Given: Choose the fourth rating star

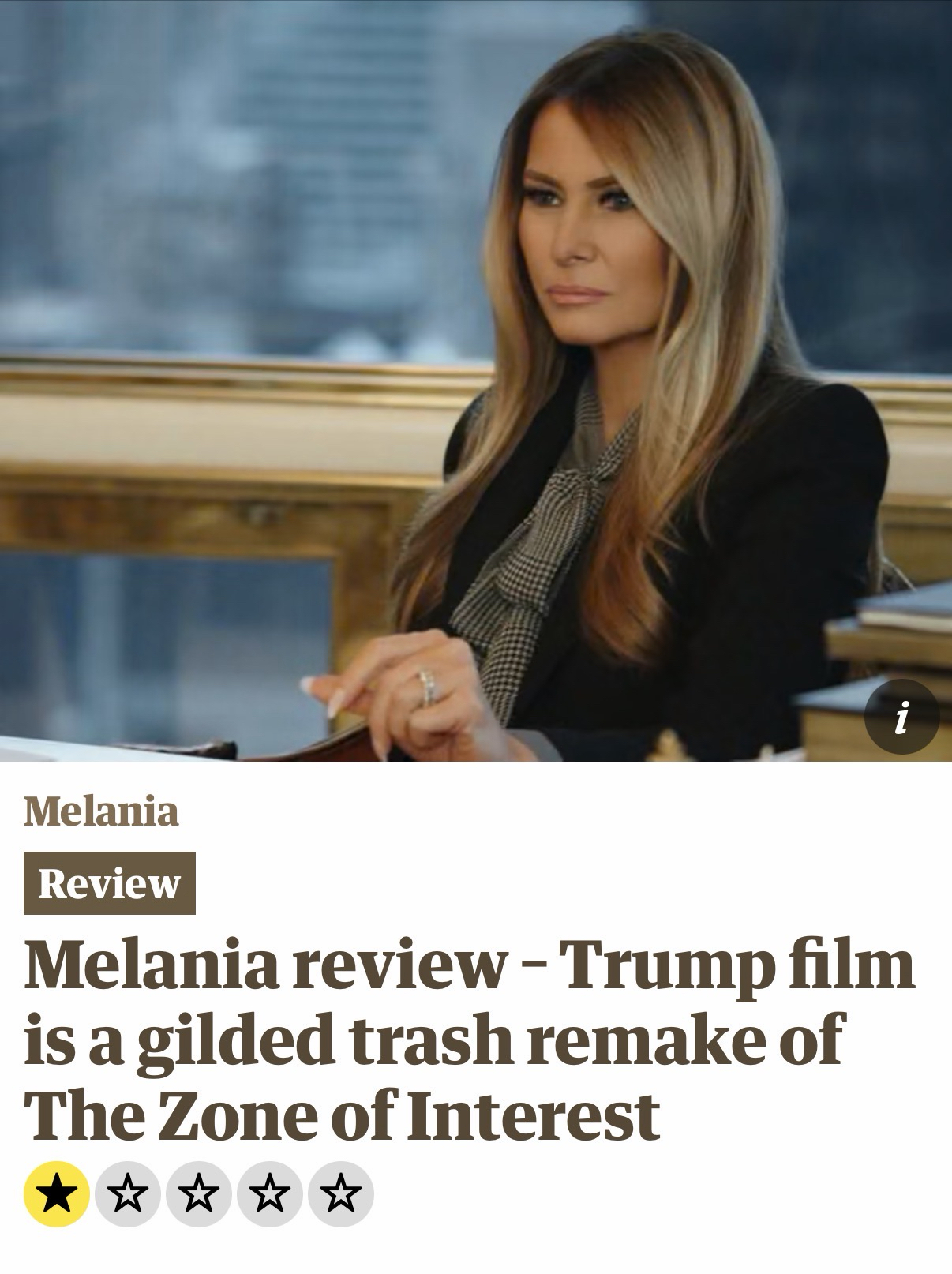Looking at the screenshot, I should click(270, 1194).
